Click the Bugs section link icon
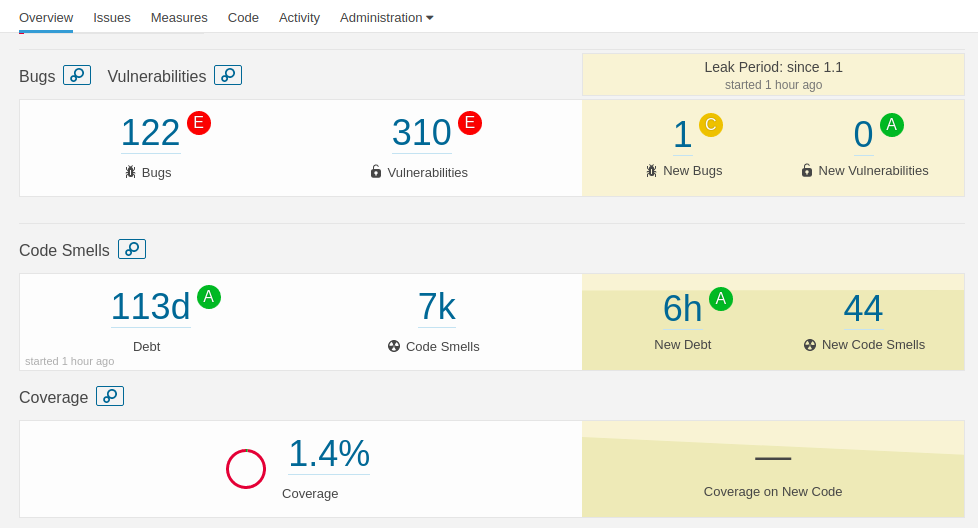This screenshot has width=978, height=528. click(x=77, y=75)
